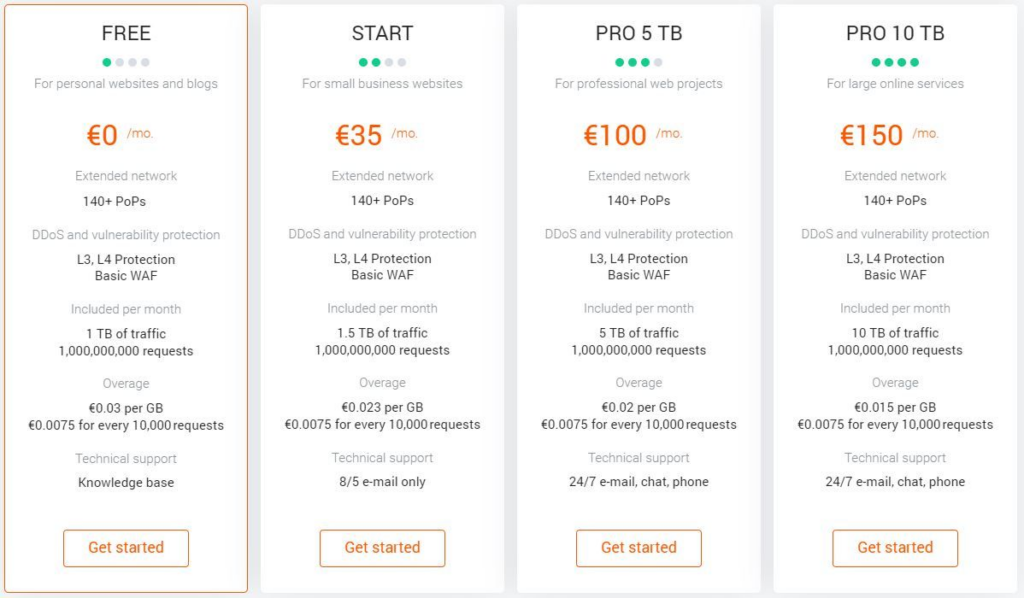Click the €100 per month price
Screen dimensions: 1024x598
click(x=616, y=135)
